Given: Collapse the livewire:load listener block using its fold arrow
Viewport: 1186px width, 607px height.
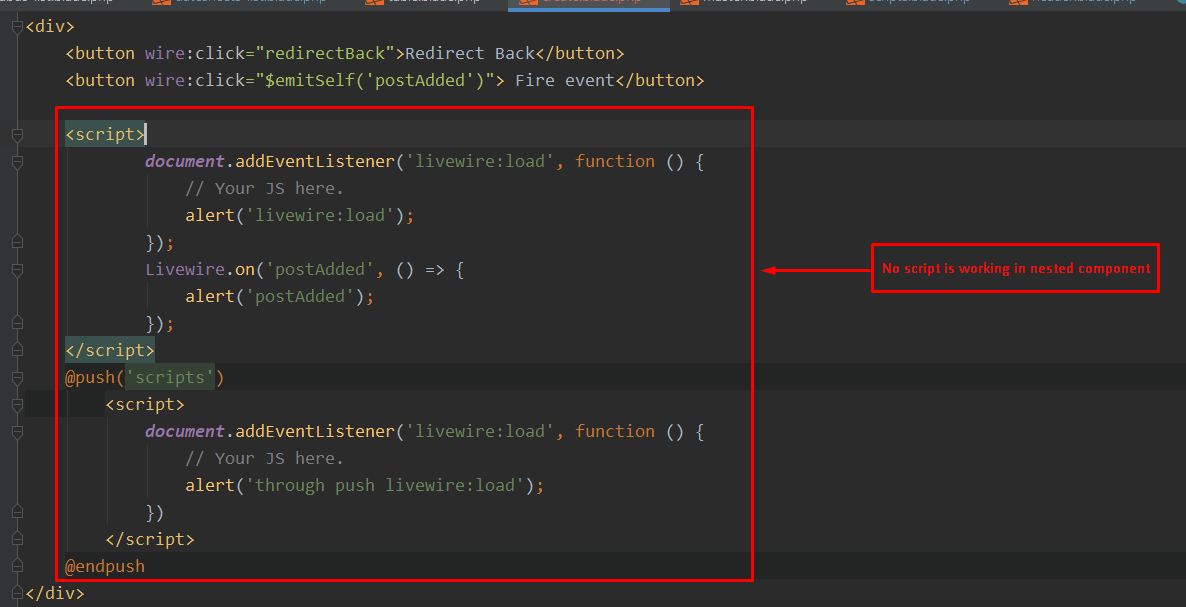Looking at the screenshot, I should [15, 160].
